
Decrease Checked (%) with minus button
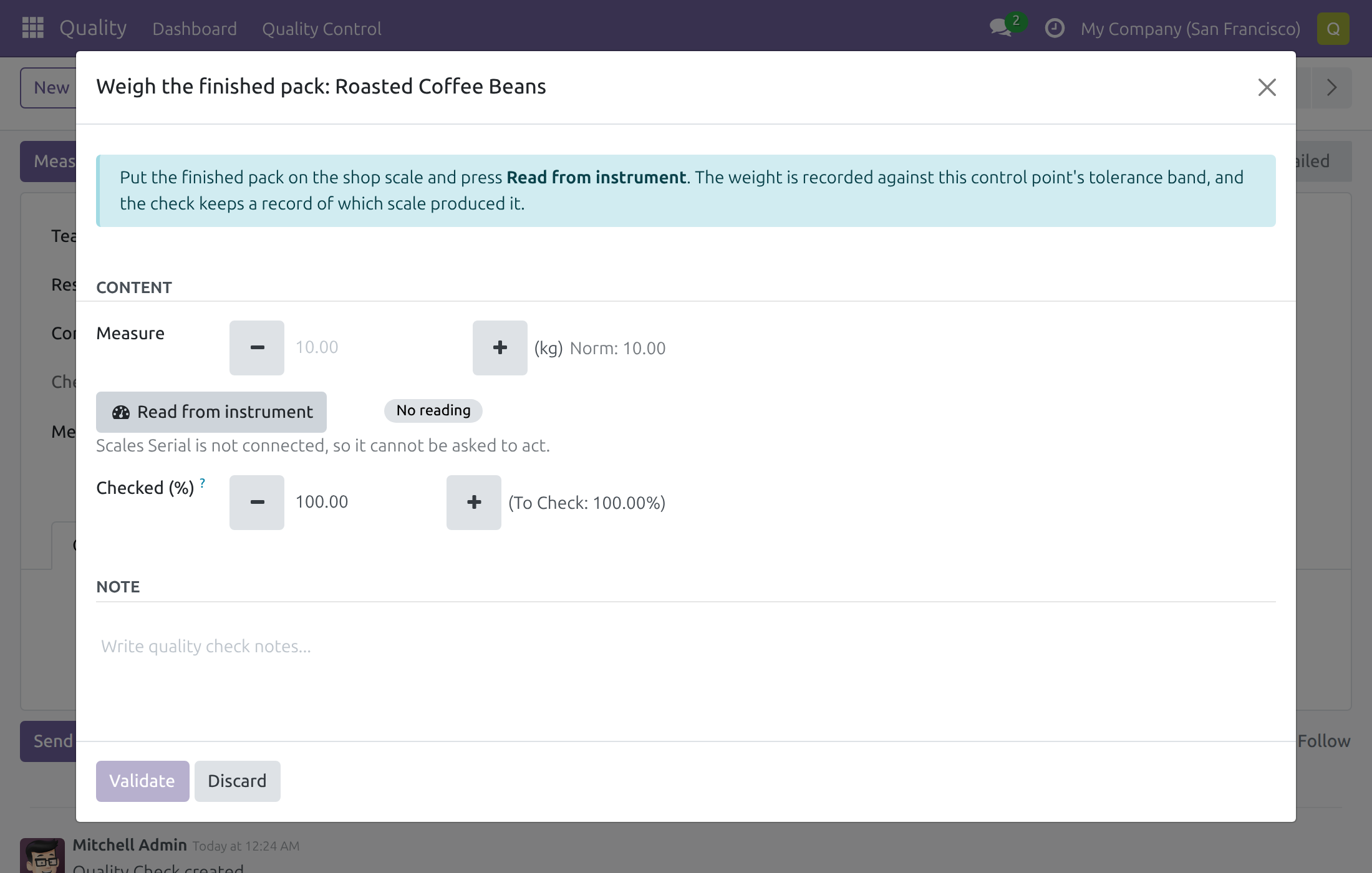click(256, 502)
